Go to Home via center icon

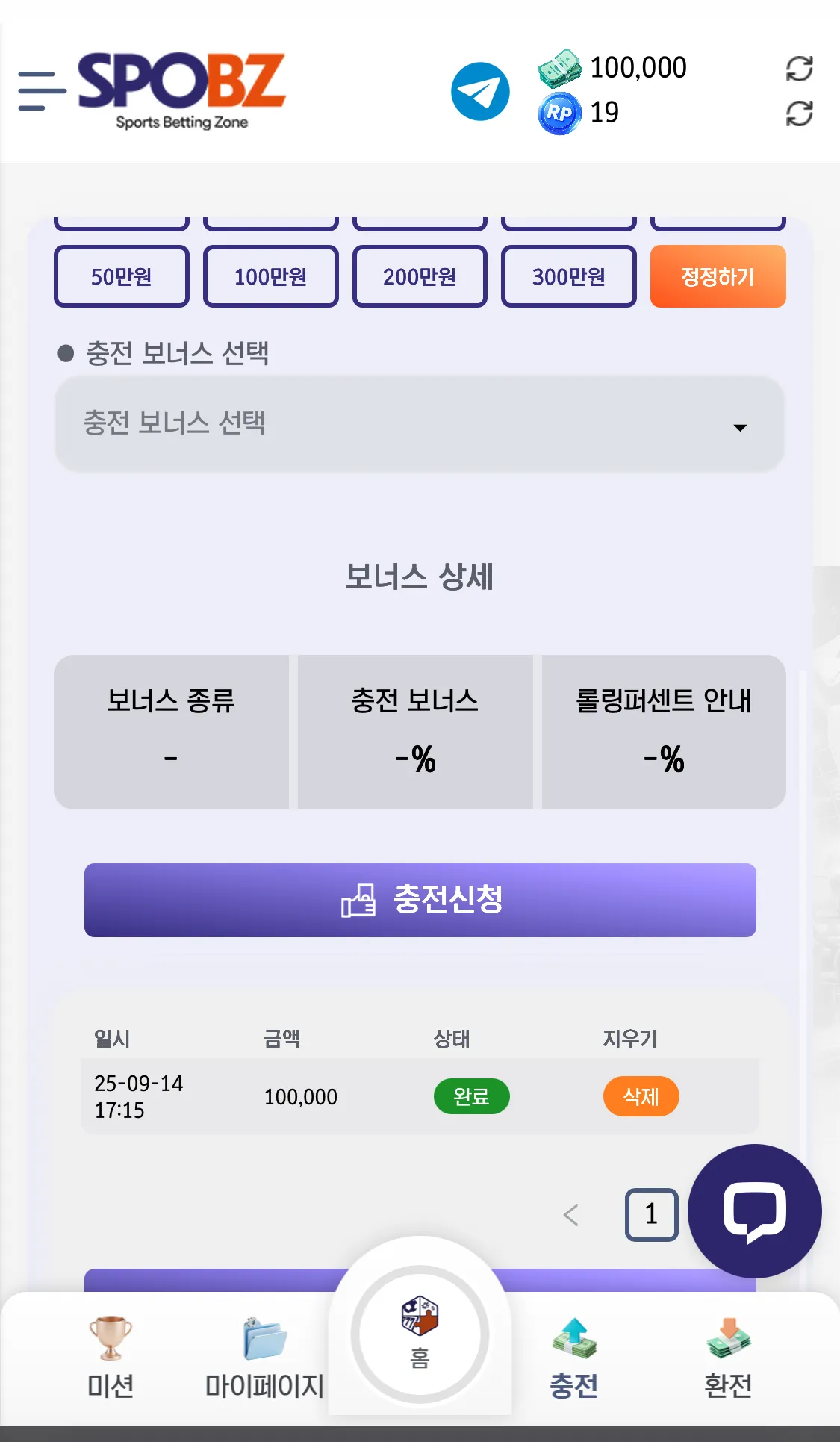[420, 1334]
